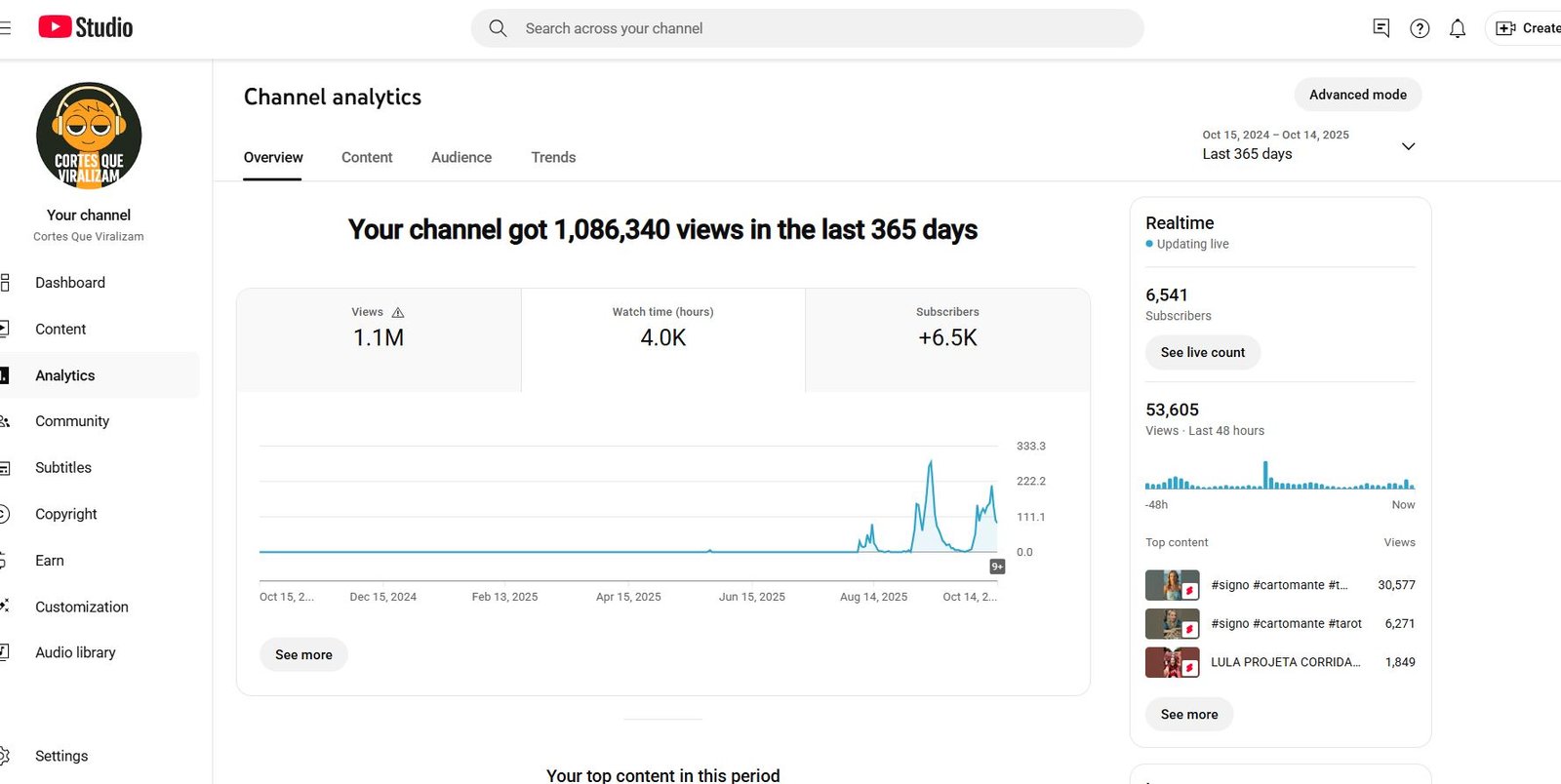Image resolution: width=1561 pixels, height=784 pixels.
Task: Click the 9+ marker on chart
Action: click(x=997, y=567)
